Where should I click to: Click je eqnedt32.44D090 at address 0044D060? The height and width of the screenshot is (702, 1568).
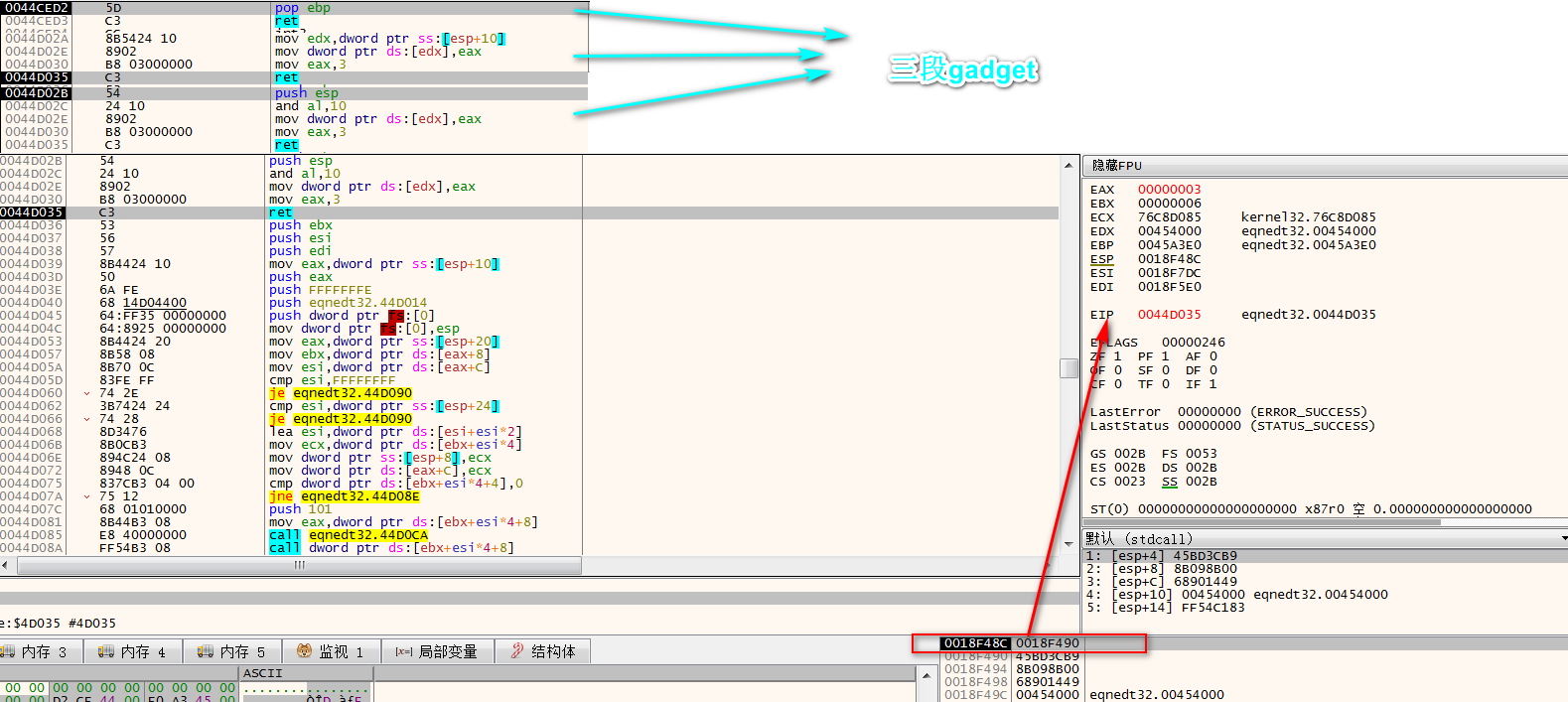click(341, 393)
